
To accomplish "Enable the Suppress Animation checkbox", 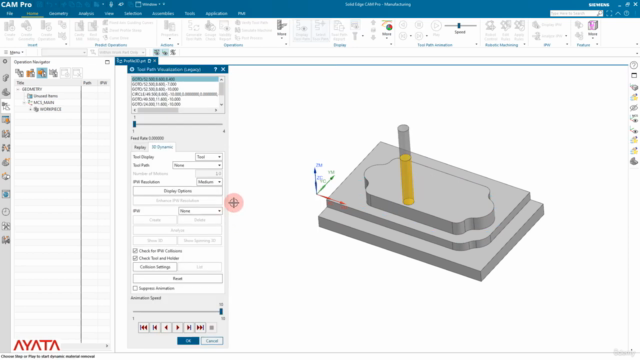I will pos(135,288).
